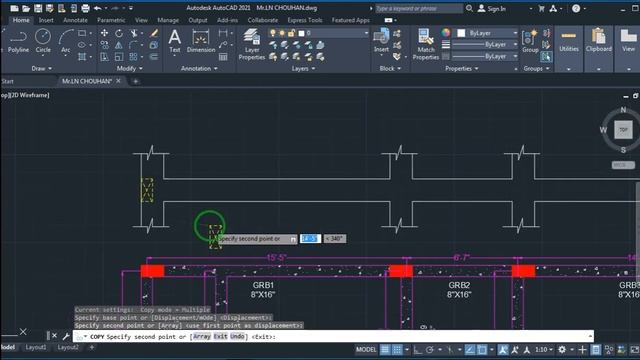Open the Home ribbon tab
The image size is (640, 360).
pos(21,20)
